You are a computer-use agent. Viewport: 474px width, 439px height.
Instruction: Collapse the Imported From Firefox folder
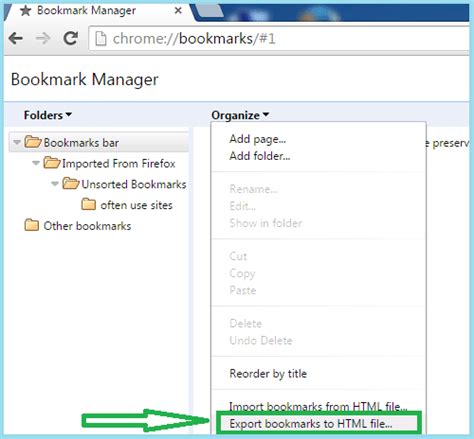pyautogui.click(x=36, y=163)
